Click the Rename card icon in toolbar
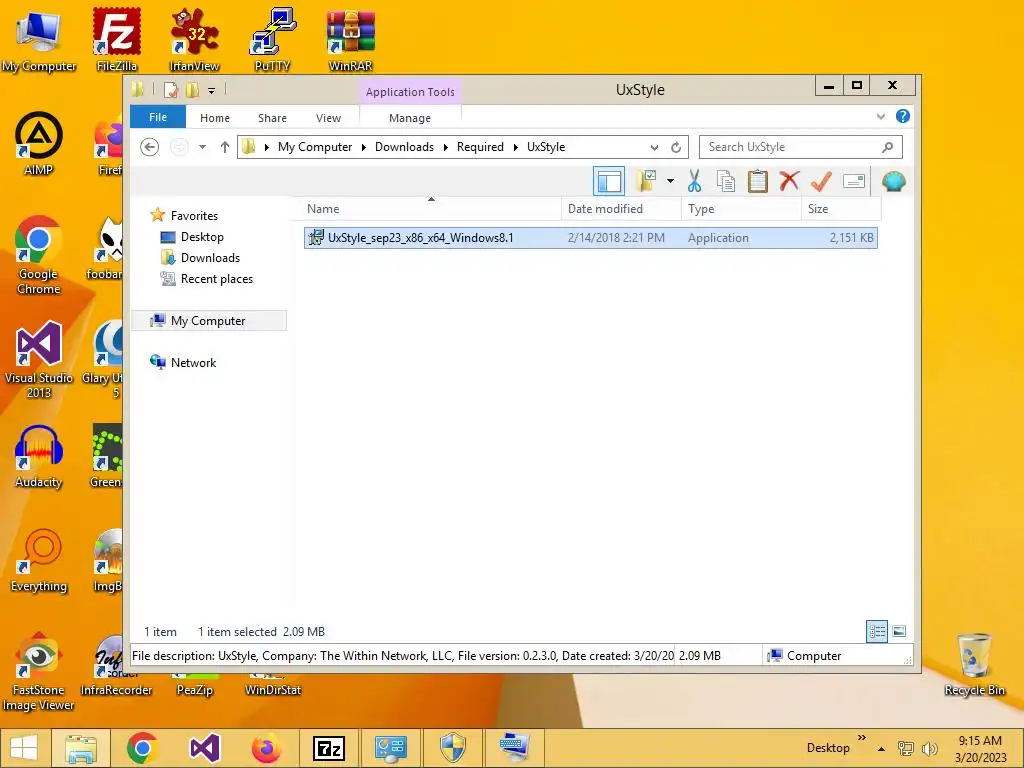 coord(854,181)
